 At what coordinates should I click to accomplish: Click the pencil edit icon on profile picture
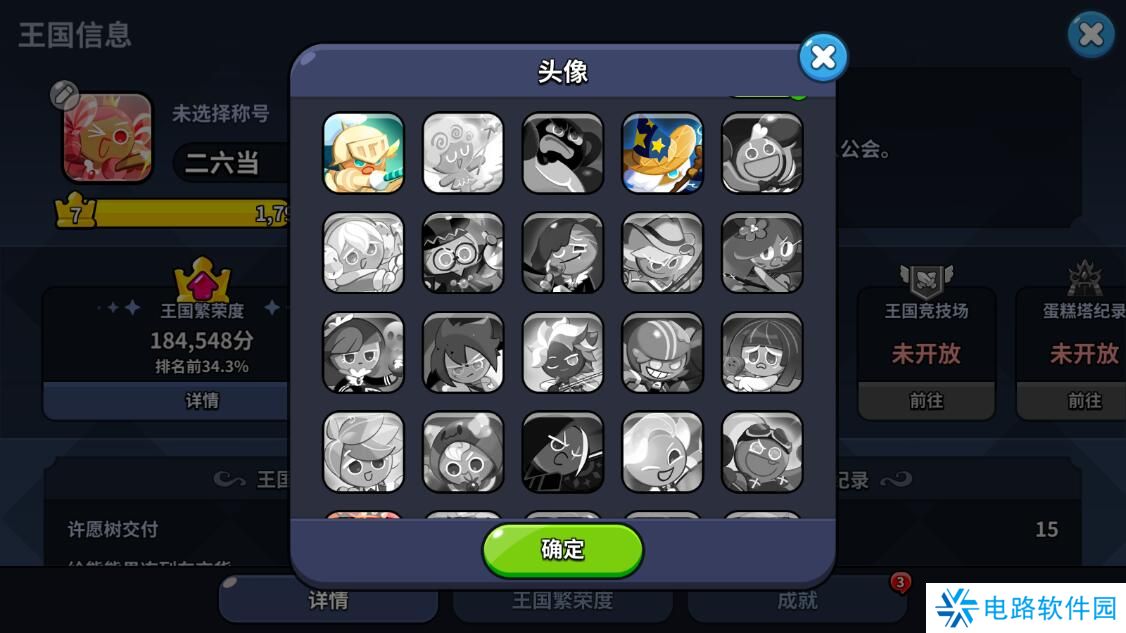point(64,94)
